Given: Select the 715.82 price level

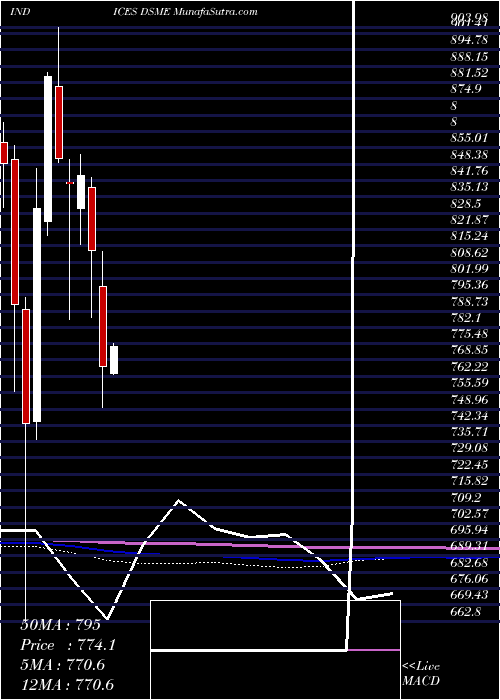Looking at the screenshot, I should click(x=469, y=481).
